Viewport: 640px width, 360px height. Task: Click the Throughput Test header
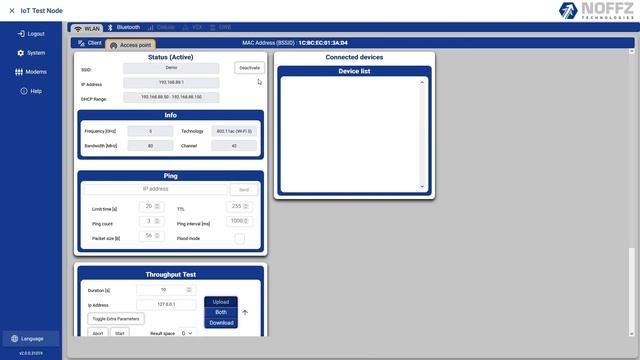click(x=171, y=275)
